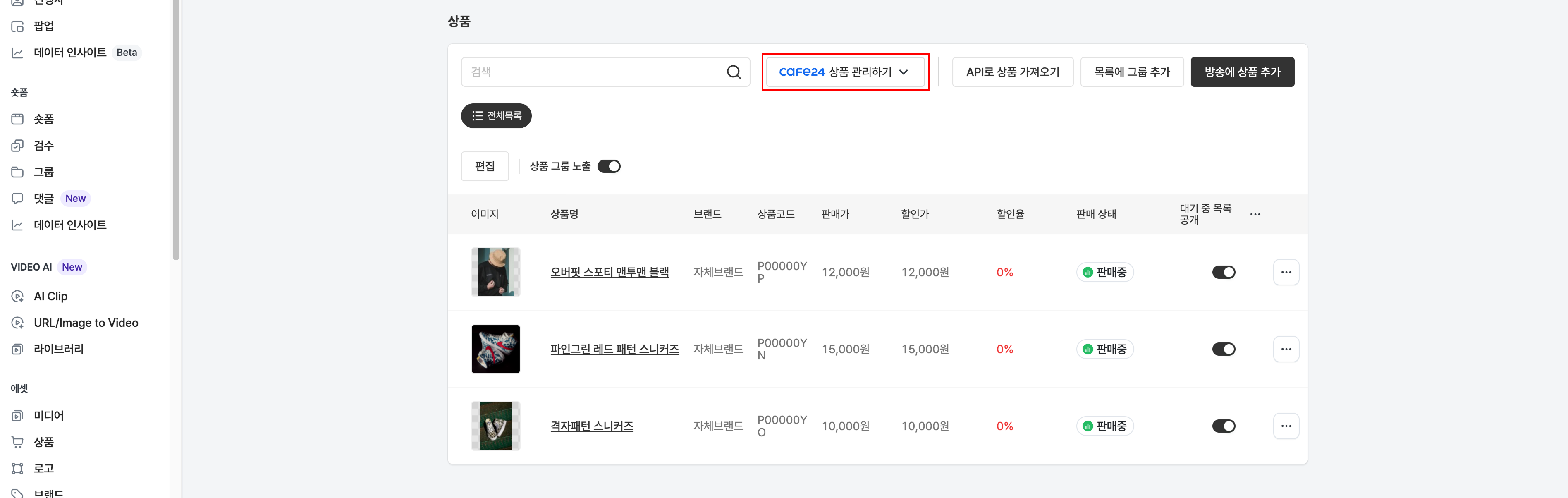Toggle 대기 중 목록 공개 for 오버핏 스포티 맨투맨
The width and height of the screenshot is (1568, 498).
(x=1224, y=272)
